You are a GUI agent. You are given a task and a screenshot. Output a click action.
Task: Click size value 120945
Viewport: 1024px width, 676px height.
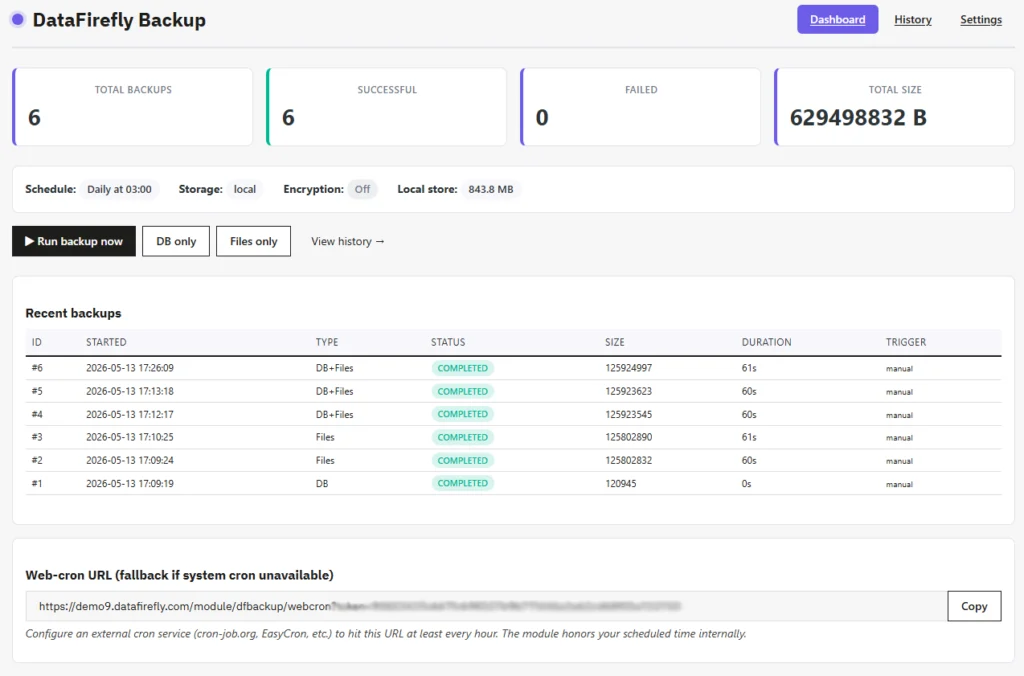(x=620, y=483)
